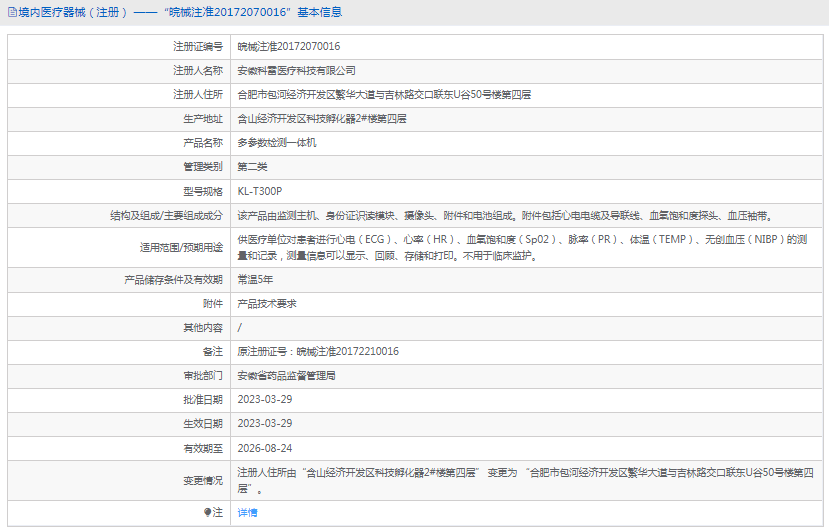Click the 产品名称 label
The width and height of the screenshot is (829, 530).
click(203, 143)
